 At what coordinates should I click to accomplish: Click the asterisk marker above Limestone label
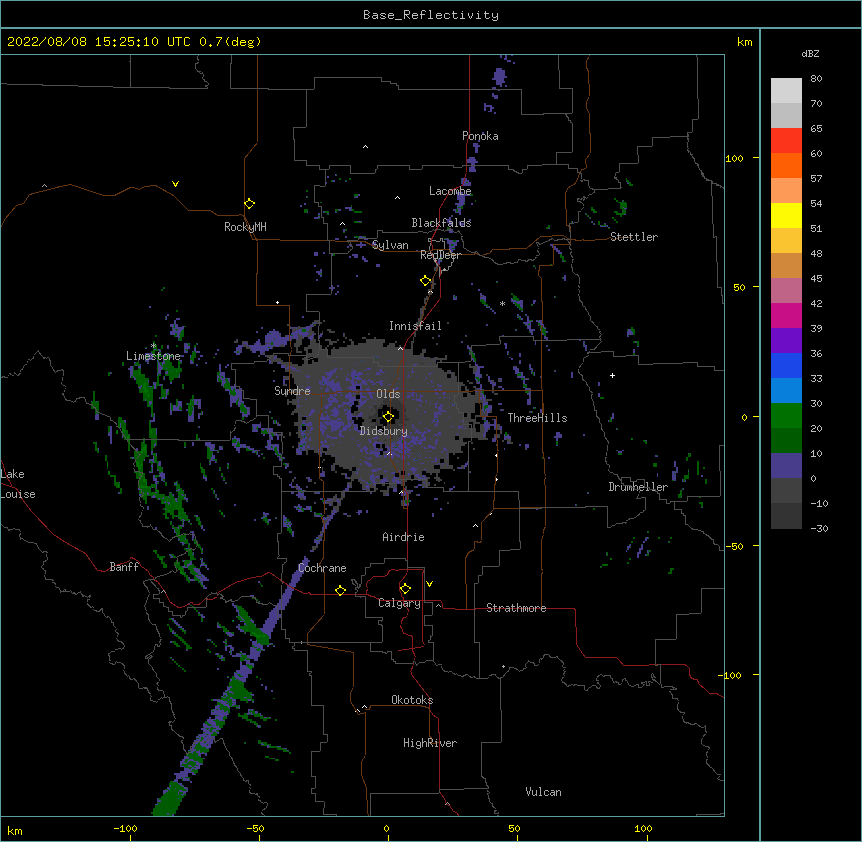point(153,346)
